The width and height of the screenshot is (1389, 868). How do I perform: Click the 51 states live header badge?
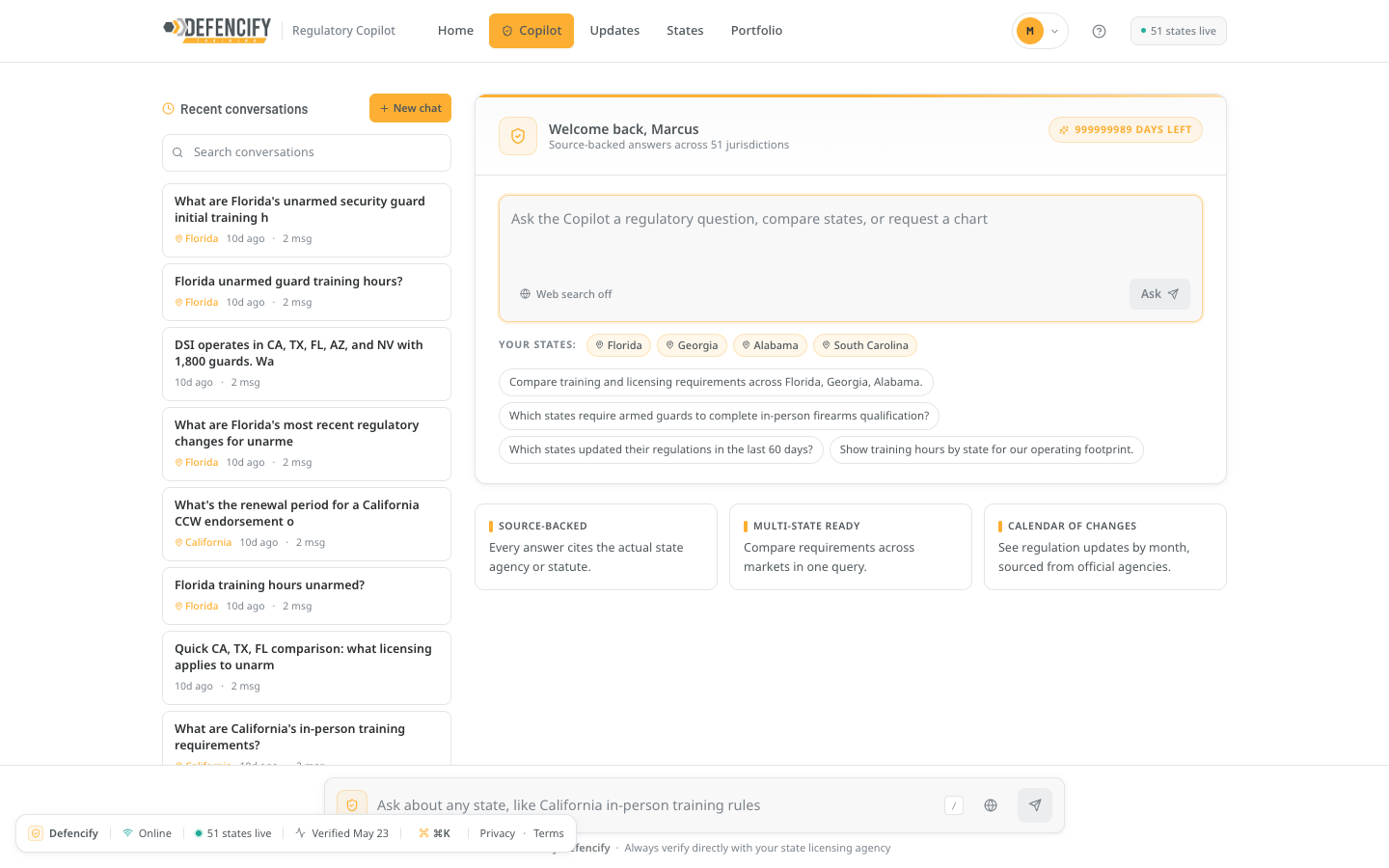1179,31
